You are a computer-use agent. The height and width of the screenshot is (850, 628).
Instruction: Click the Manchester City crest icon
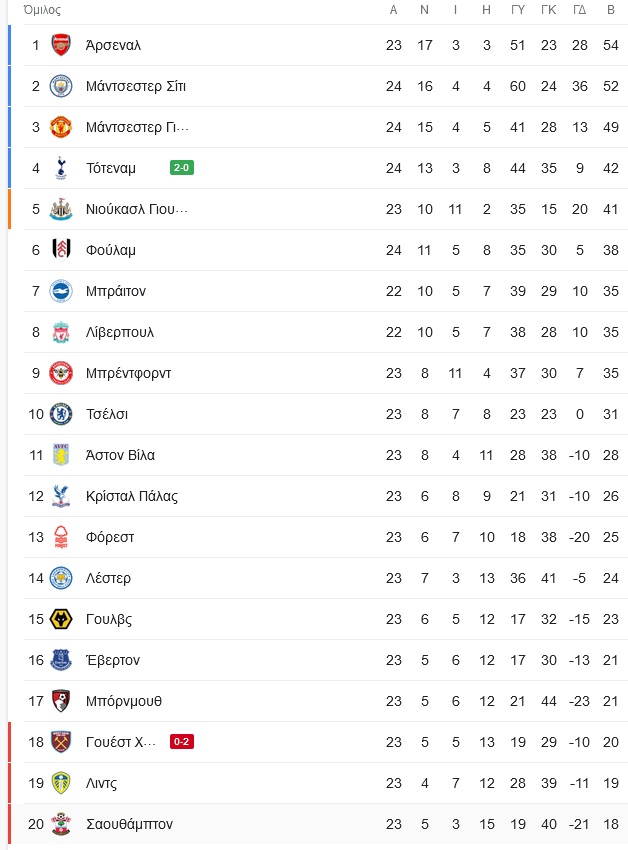61,86
